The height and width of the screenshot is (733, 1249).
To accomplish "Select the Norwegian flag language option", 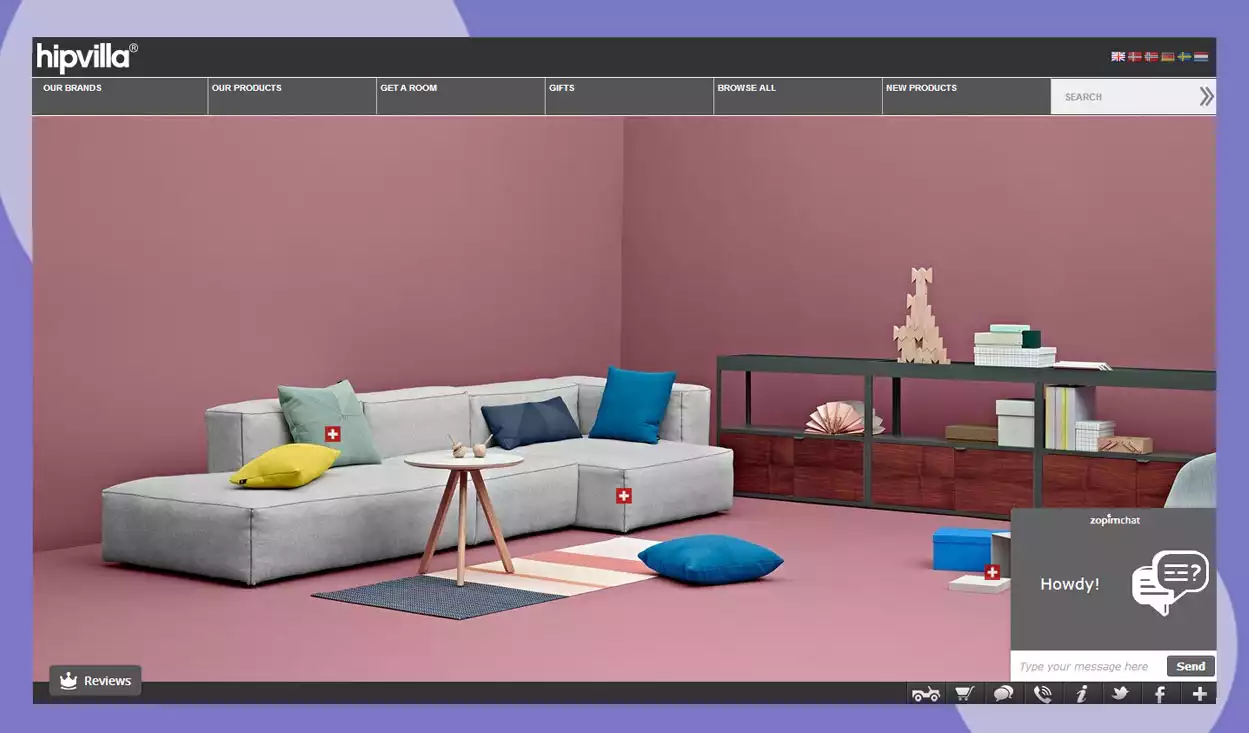I will (1151, 57).
